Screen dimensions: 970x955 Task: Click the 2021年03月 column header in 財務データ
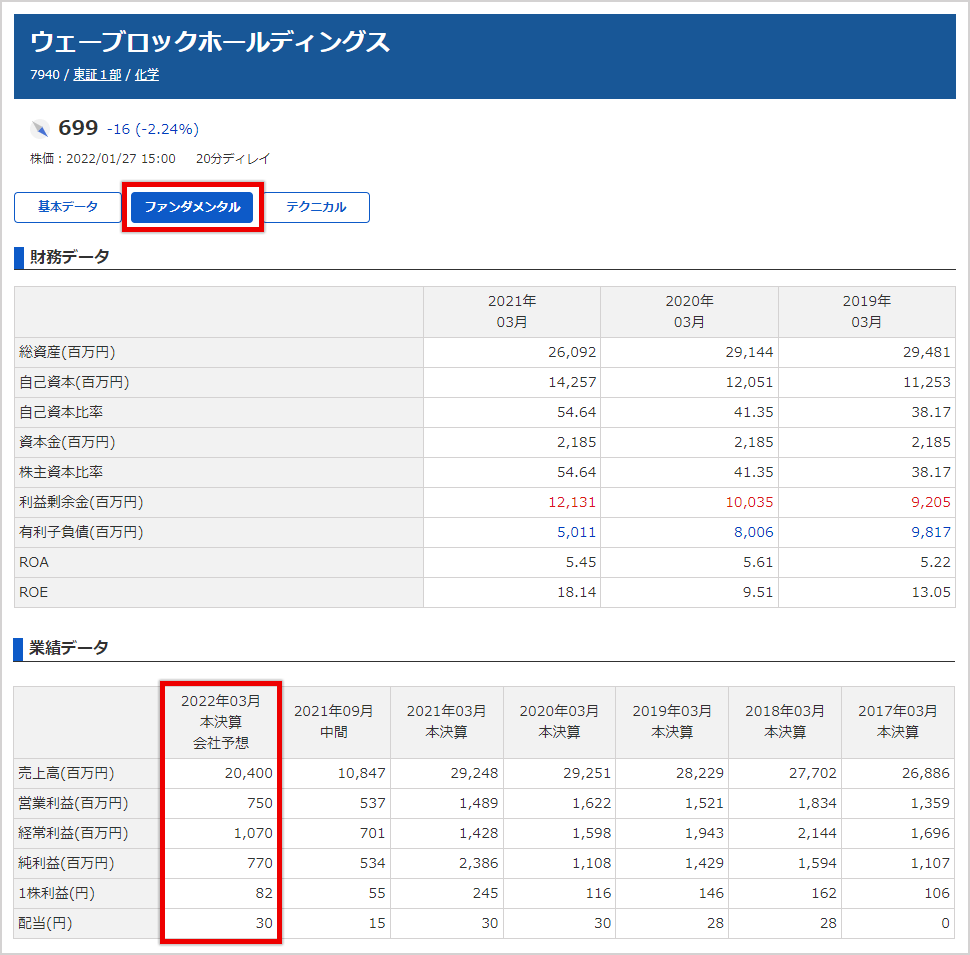pyautogui.click(x=512, y=312)
